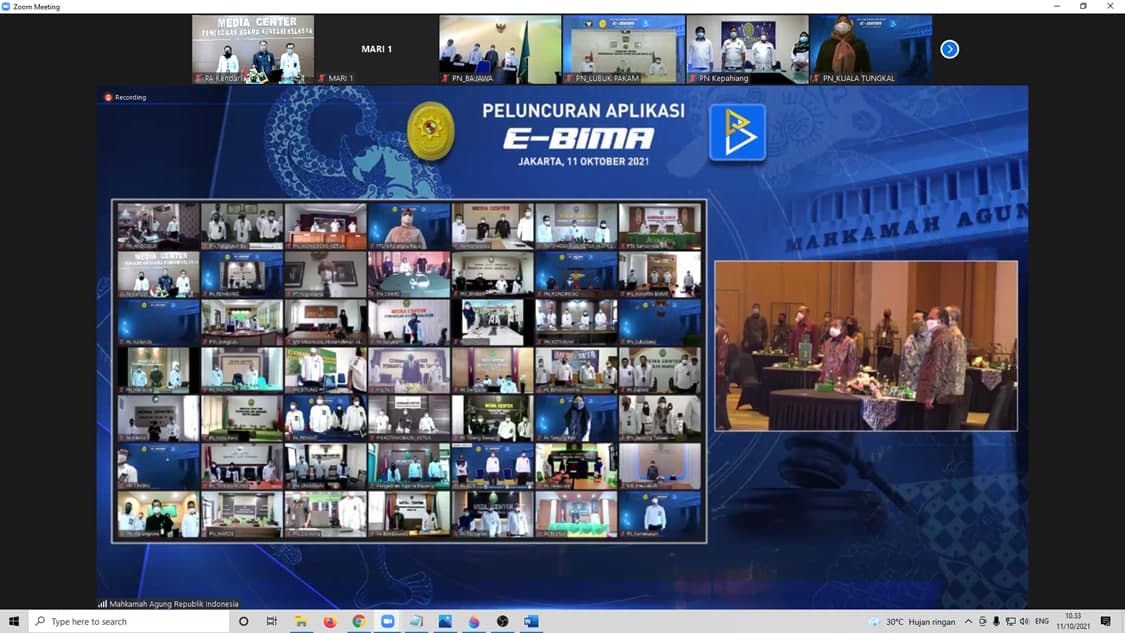Select PA Kendari participant thumbnail
Image resolution: width=1125 pixels, height=633 pixels.
[253, 50]
